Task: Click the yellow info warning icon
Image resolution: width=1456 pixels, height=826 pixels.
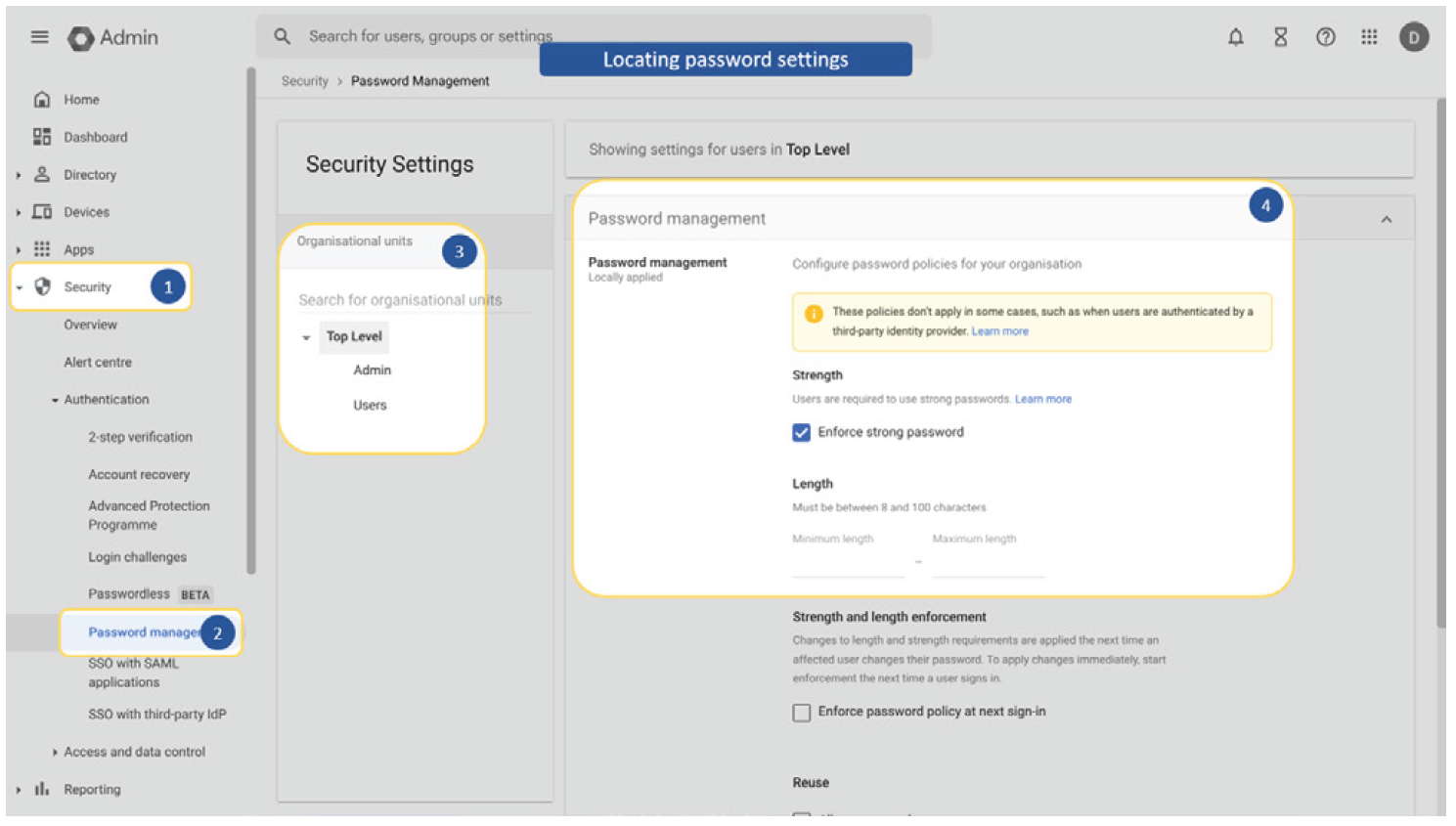Action: click(x=814, y=314)
